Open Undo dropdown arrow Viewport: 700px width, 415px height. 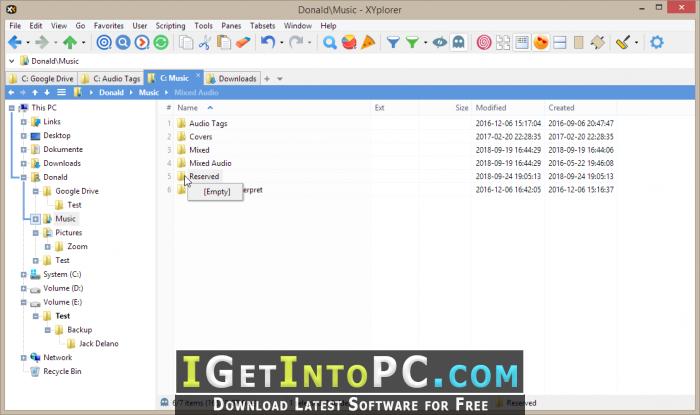pos(281,43)
